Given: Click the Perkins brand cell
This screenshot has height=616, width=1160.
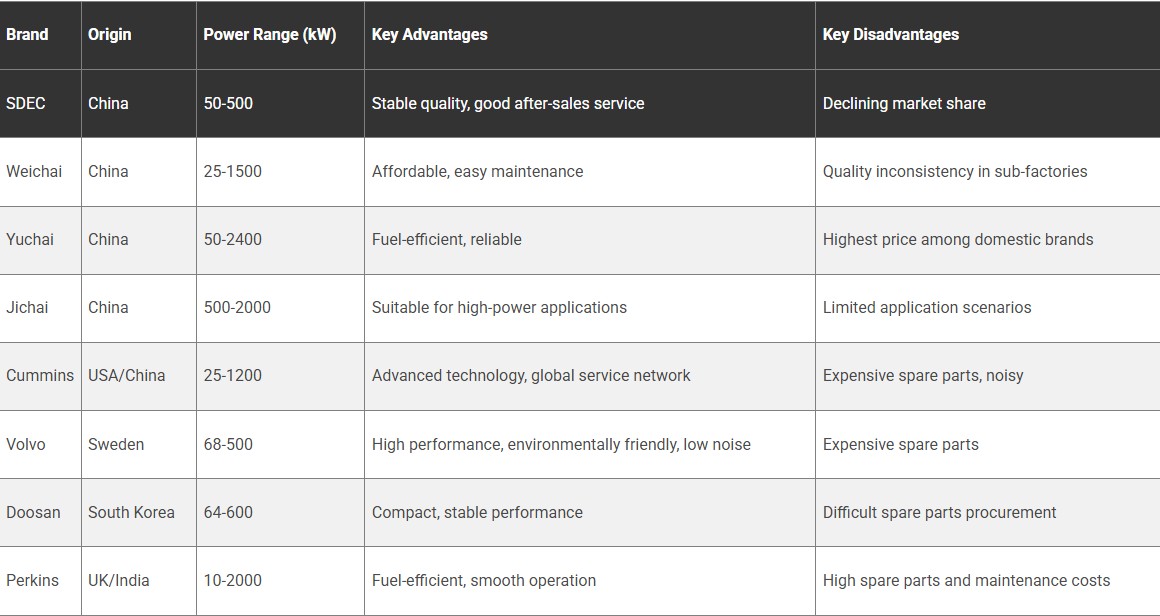Looking at the screenshot, I should (x=32, y=580).
